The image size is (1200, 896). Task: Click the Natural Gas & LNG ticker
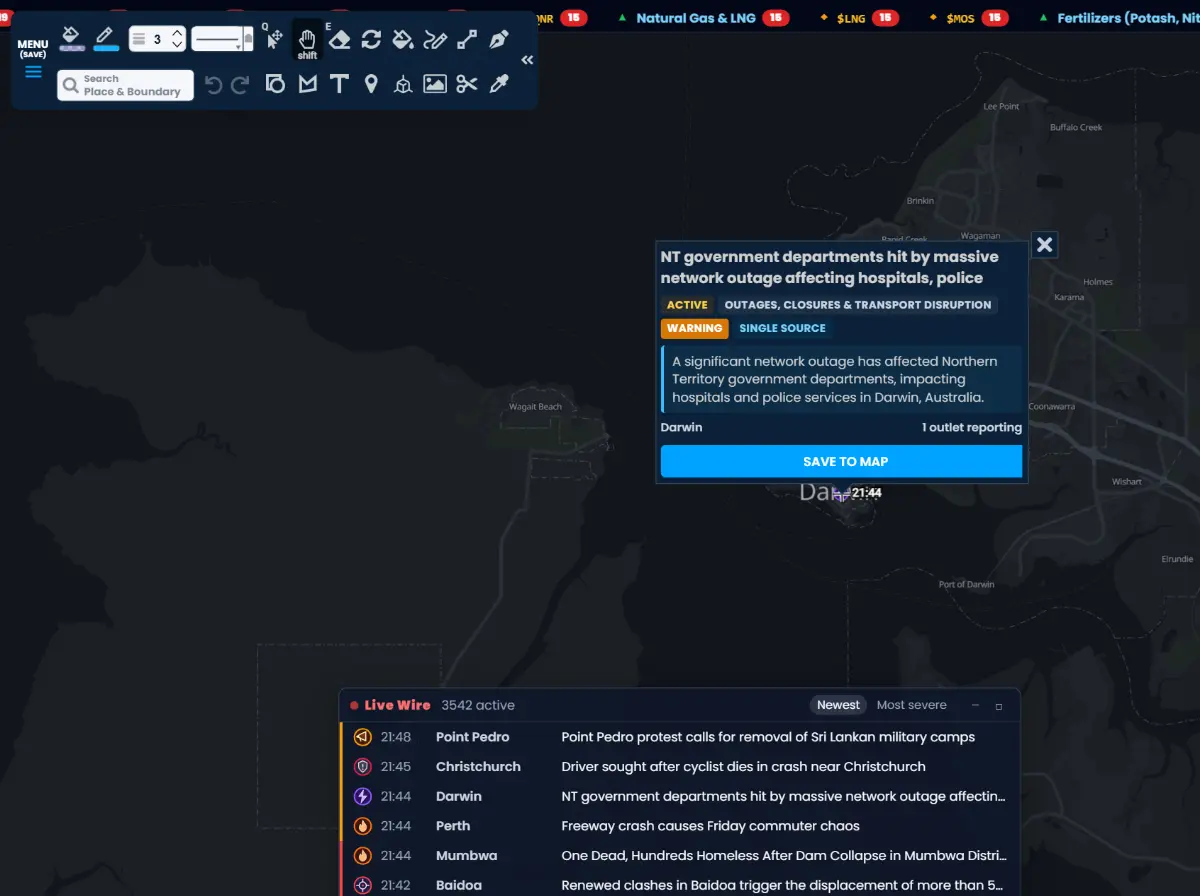click(x=703, y=18)
